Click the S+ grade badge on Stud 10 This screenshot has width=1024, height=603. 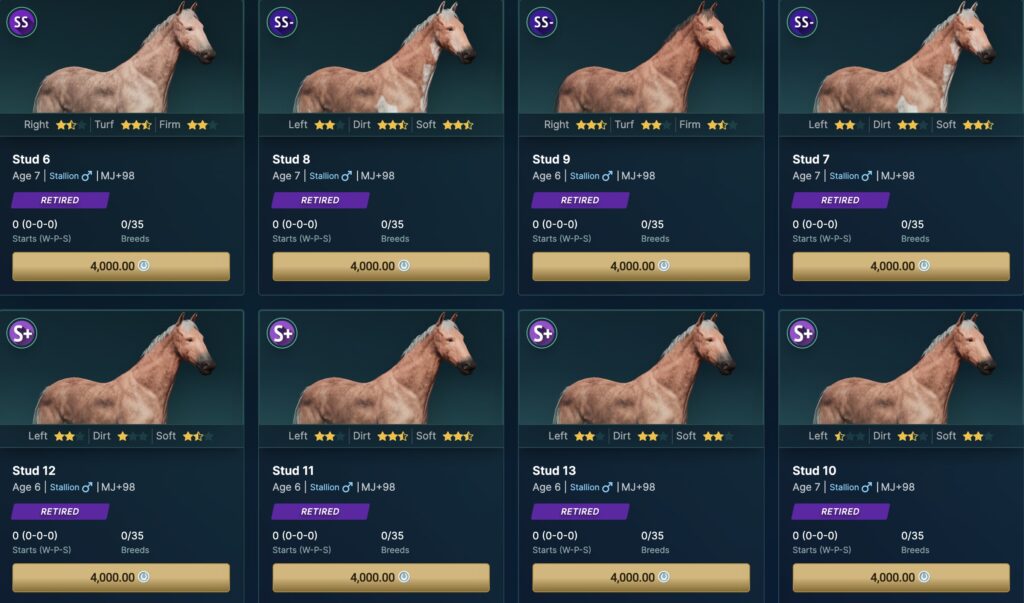click(x=802, y=333)
